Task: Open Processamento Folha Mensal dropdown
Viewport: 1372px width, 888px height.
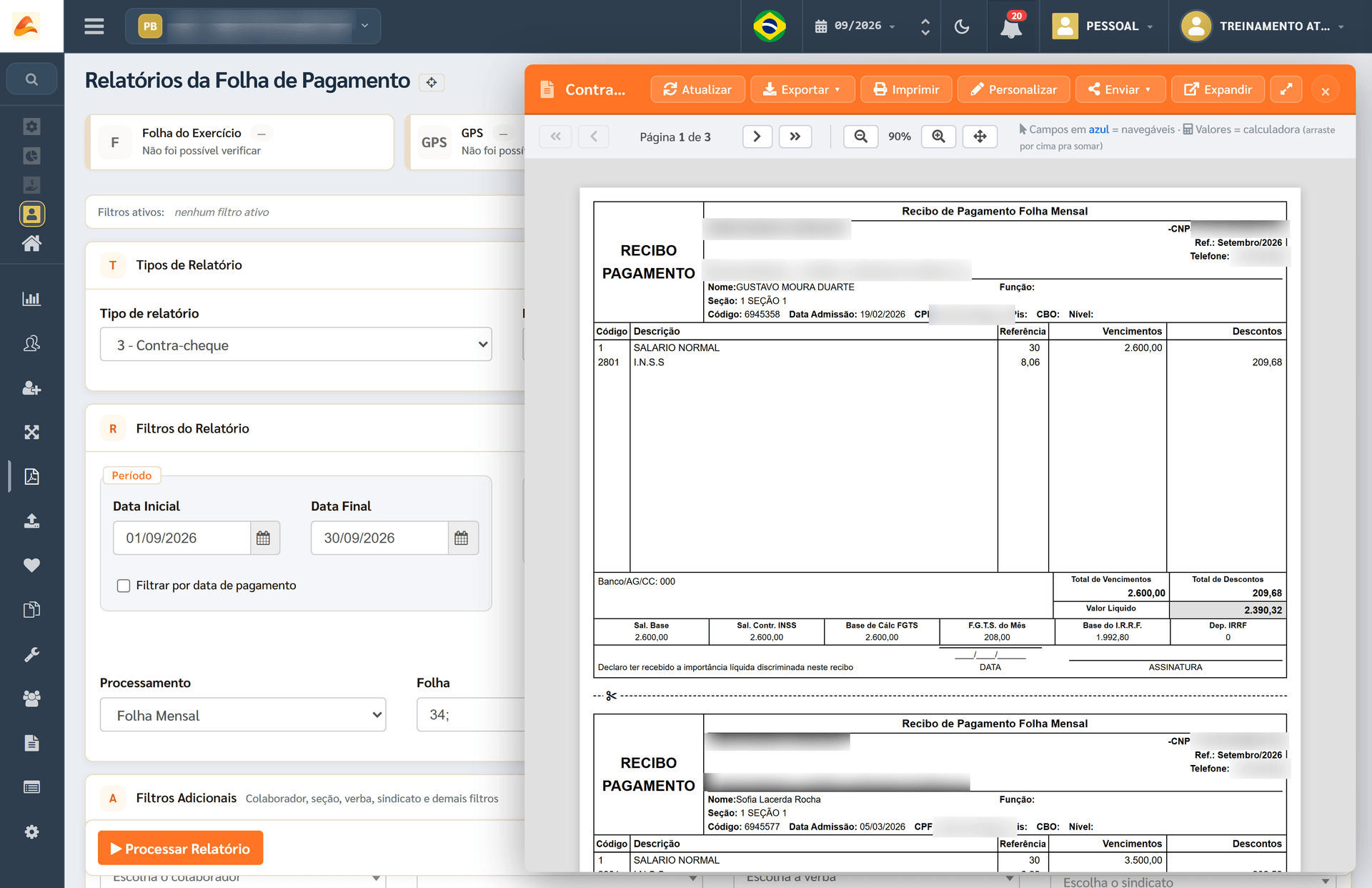Action: pyautogui.click(x=243, y=715)
